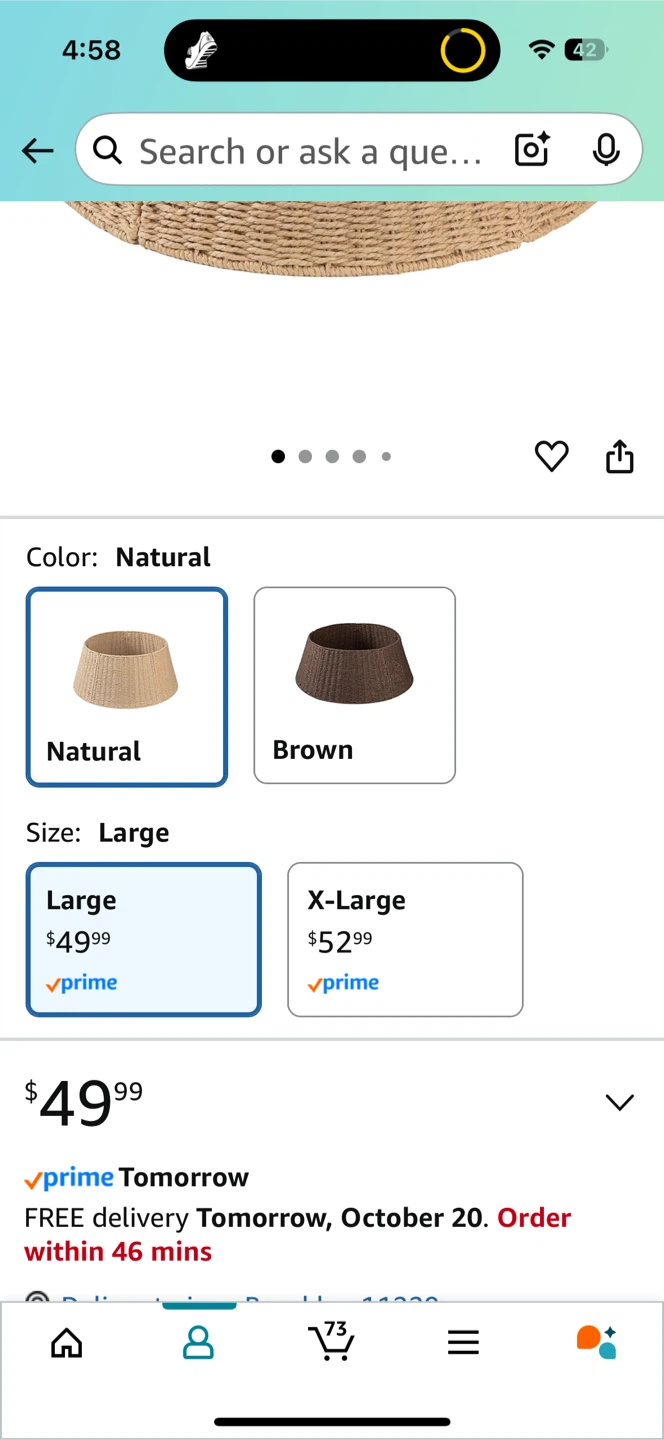Add item to wishlist with heart icon

(551, 456)
